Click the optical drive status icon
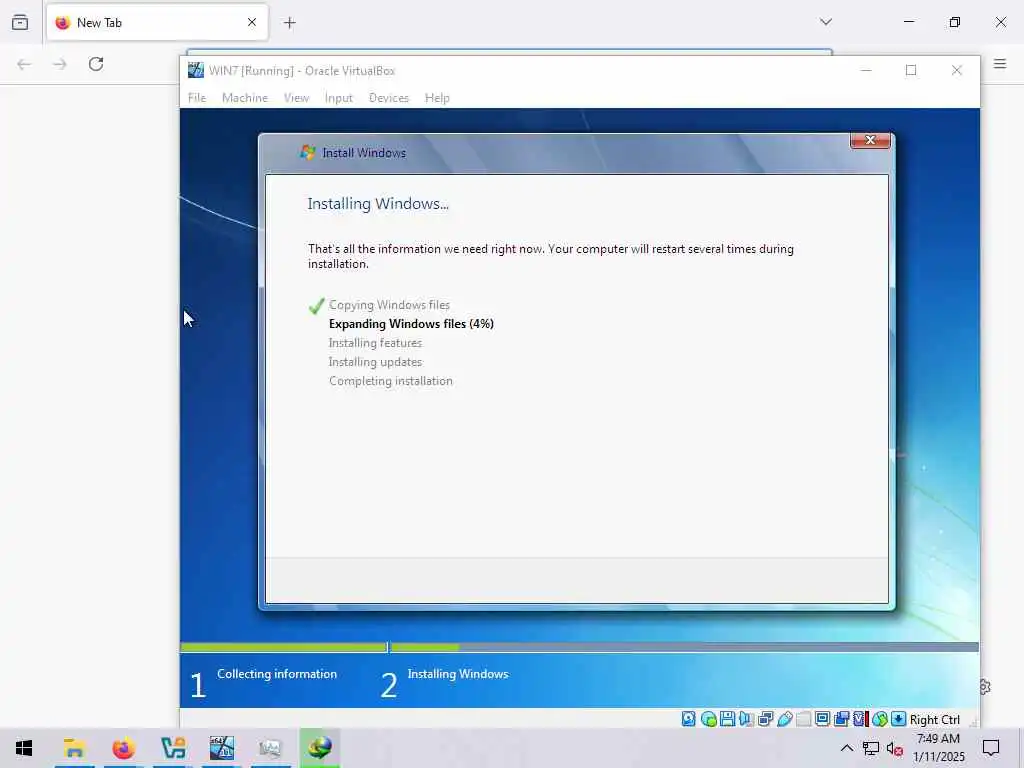 pos(708,719)
